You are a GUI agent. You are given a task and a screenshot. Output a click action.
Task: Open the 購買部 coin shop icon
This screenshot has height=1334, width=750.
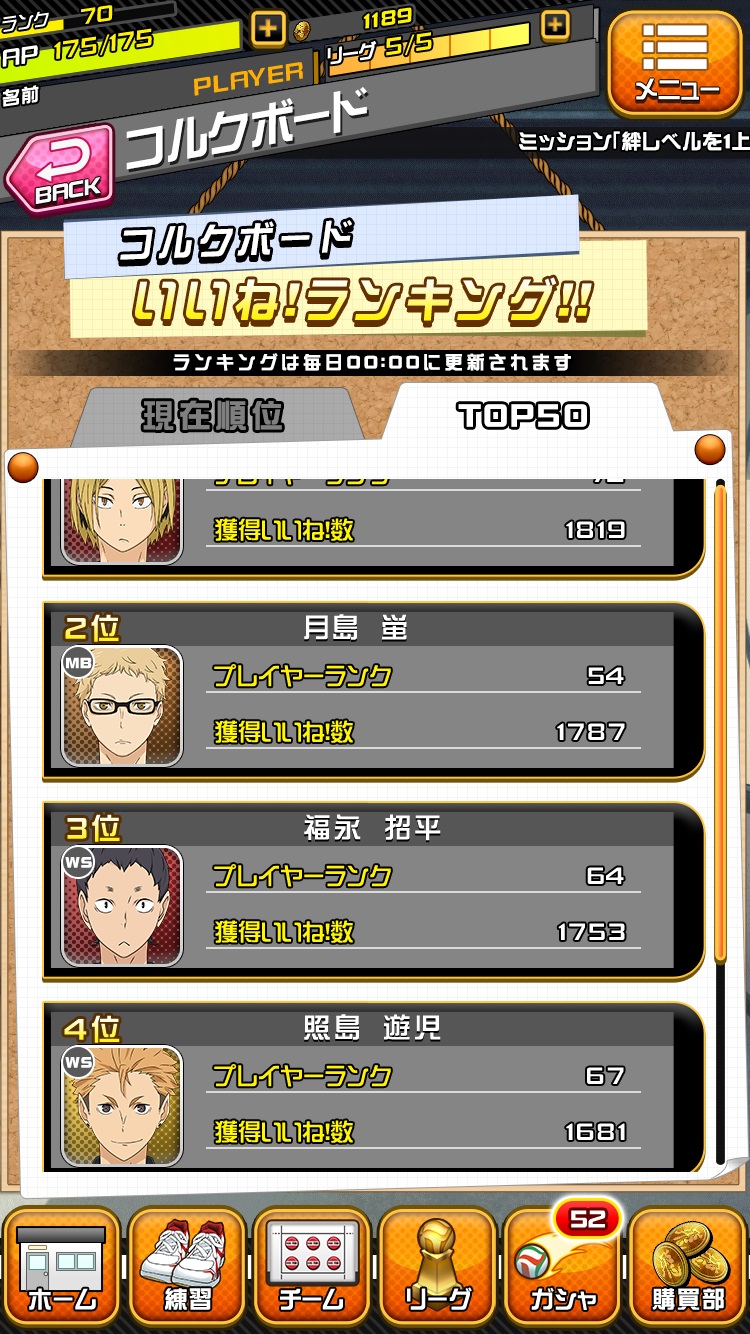click(x=688, y=1267)
